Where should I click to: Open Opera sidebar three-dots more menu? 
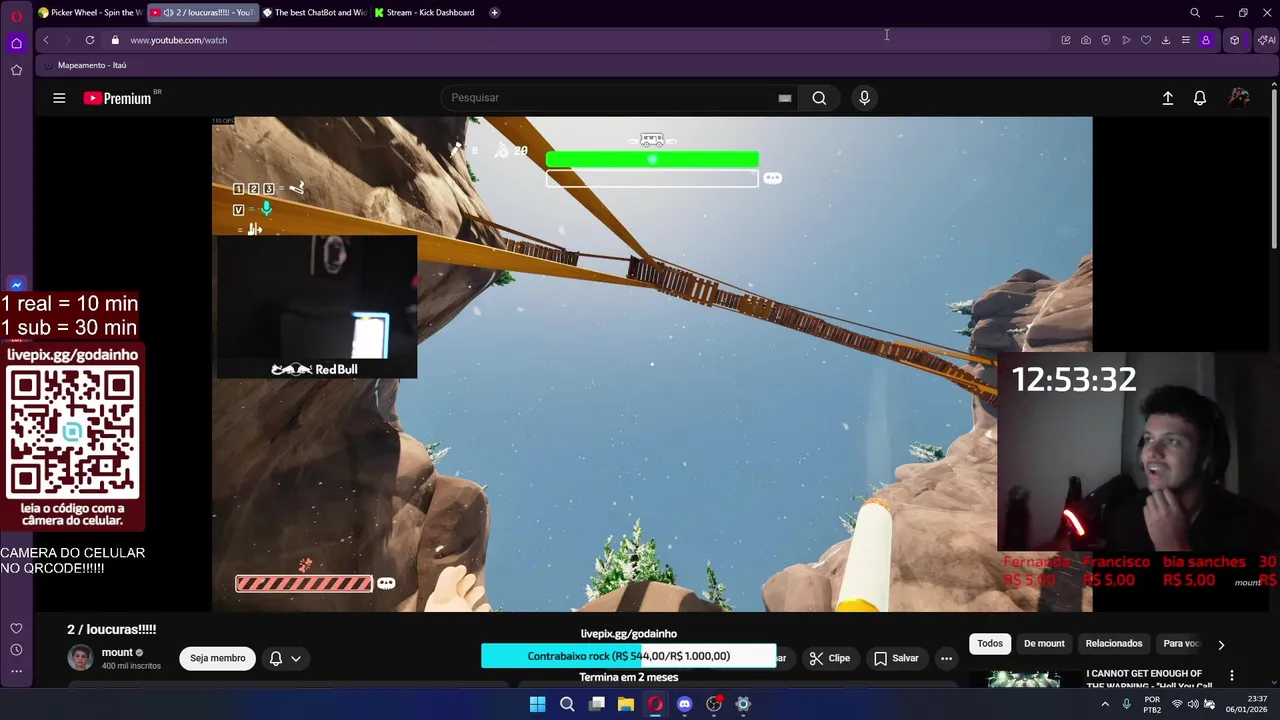(x=16, y=672)
